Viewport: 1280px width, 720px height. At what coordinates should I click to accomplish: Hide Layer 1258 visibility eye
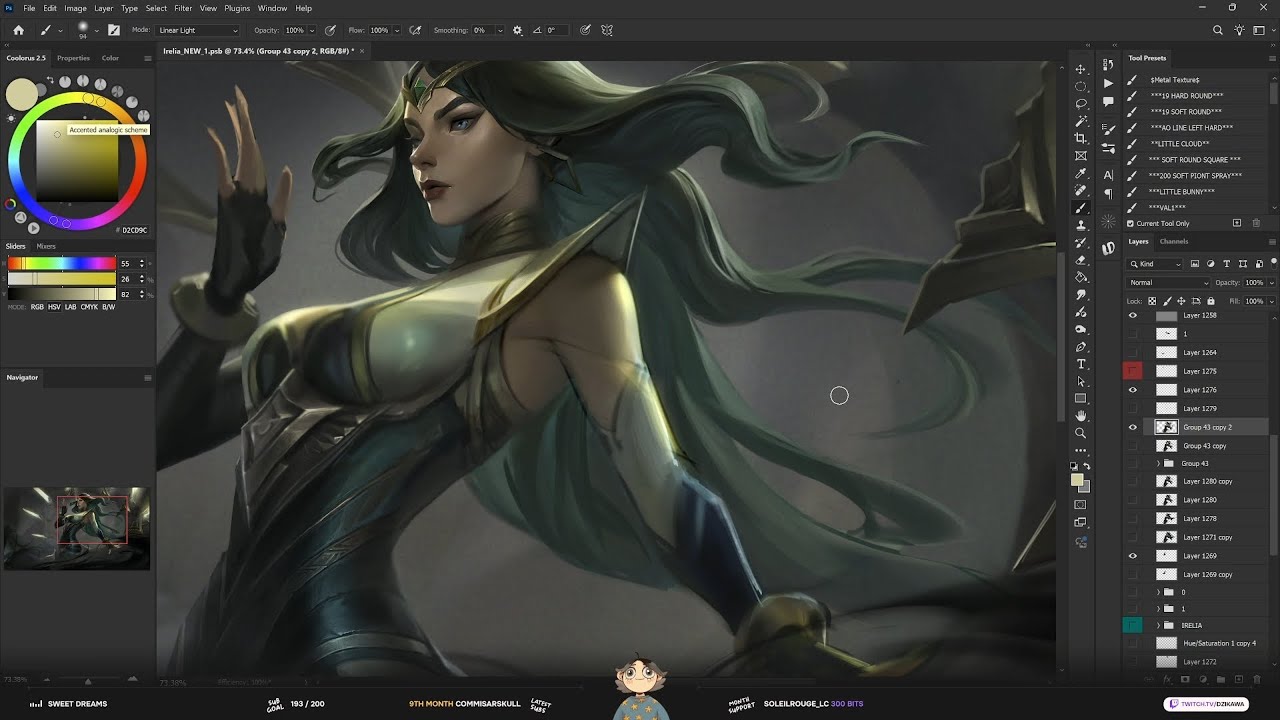pyautogui.click(x=1133, y=316)
